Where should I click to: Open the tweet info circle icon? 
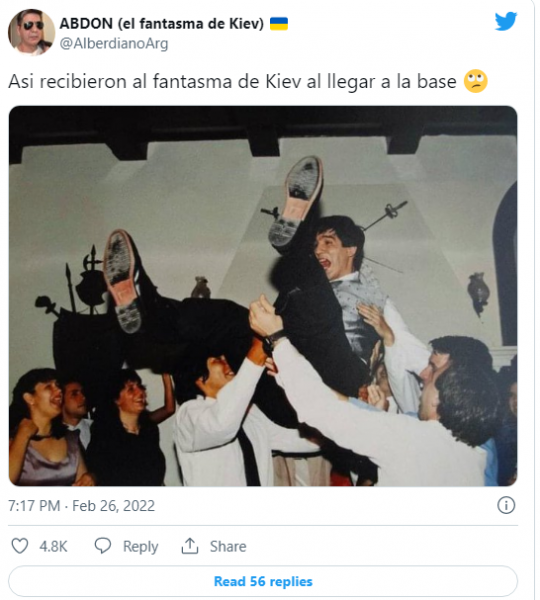[x=506, y=505]
